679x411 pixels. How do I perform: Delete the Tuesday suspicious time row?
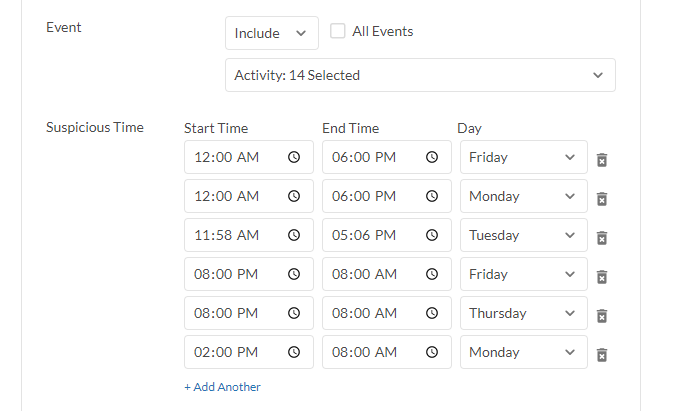click(x=602, y=237)
